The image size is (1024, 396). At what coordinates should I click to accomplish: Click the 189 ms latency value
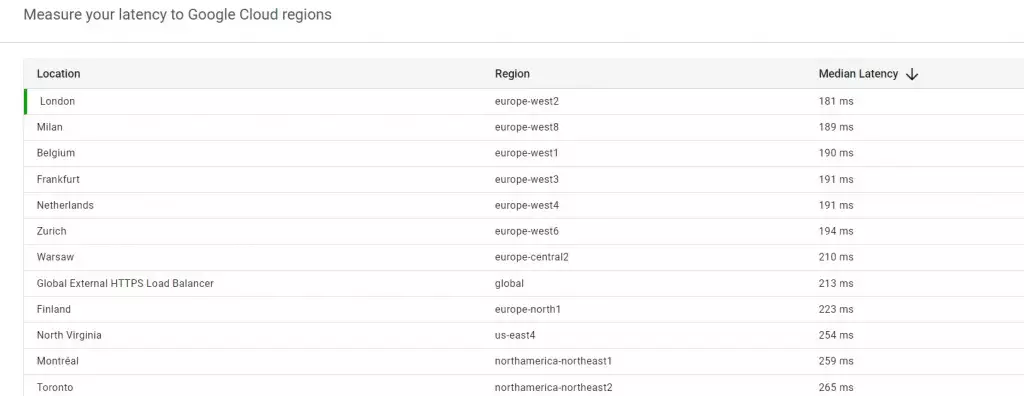click(836, 127)
